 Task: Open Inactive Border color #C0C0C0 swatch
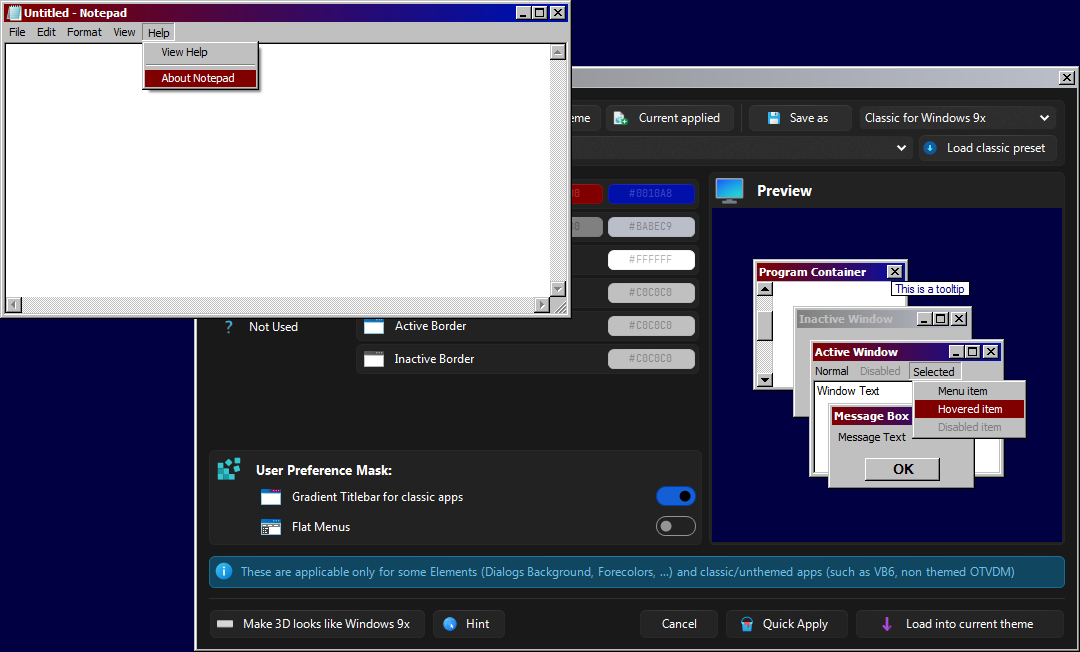click(x=651, y=359)
